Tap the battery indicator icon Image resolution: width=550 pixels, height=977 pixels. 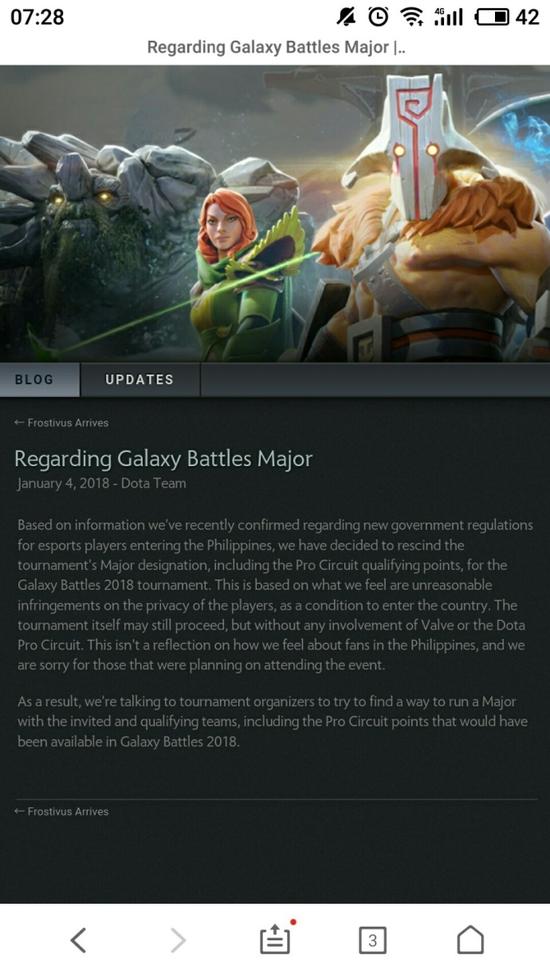click(x=491, y=17)
